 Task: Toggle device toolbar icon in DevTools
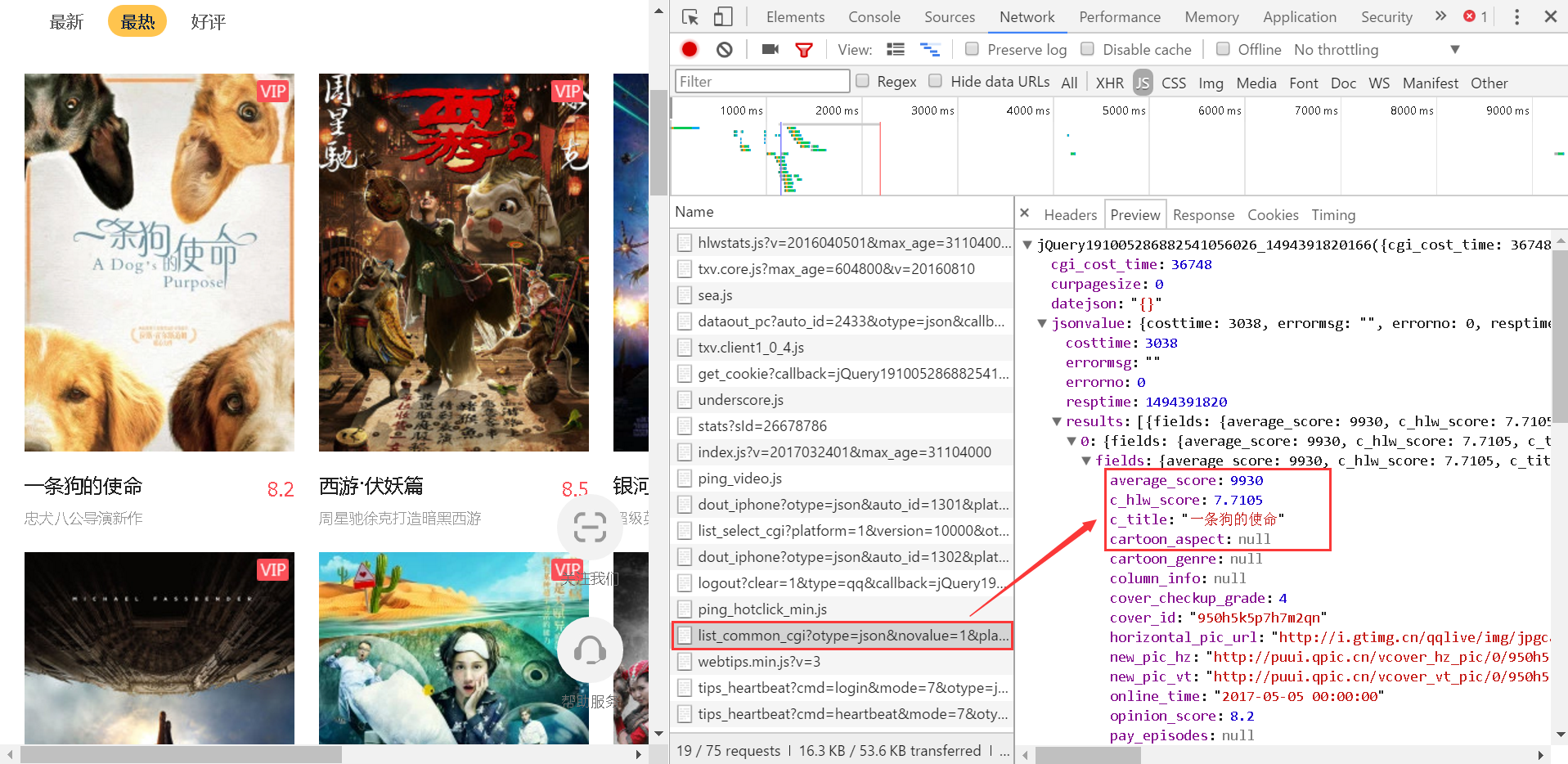coord(722,17)
